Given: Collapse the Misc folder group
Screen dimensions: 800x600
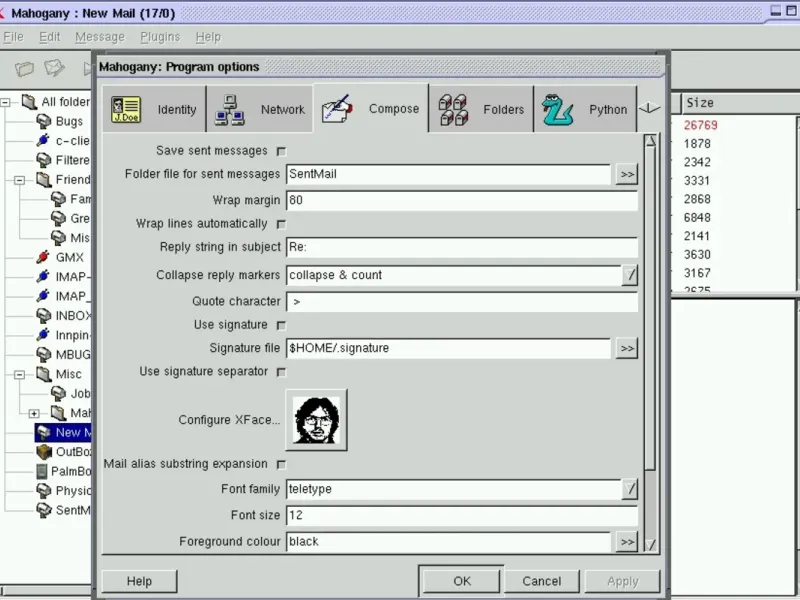Looking at the screenshot, I should coord(19,375).
